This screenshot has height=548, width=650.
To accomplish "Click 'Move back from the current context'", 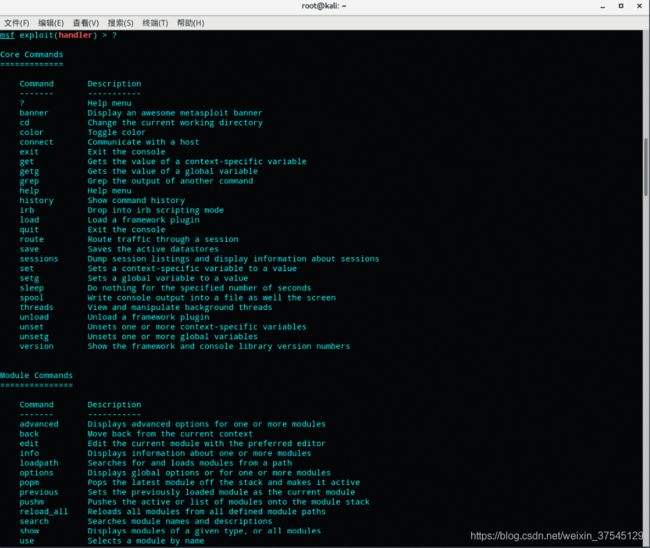I will click(170, 434).
